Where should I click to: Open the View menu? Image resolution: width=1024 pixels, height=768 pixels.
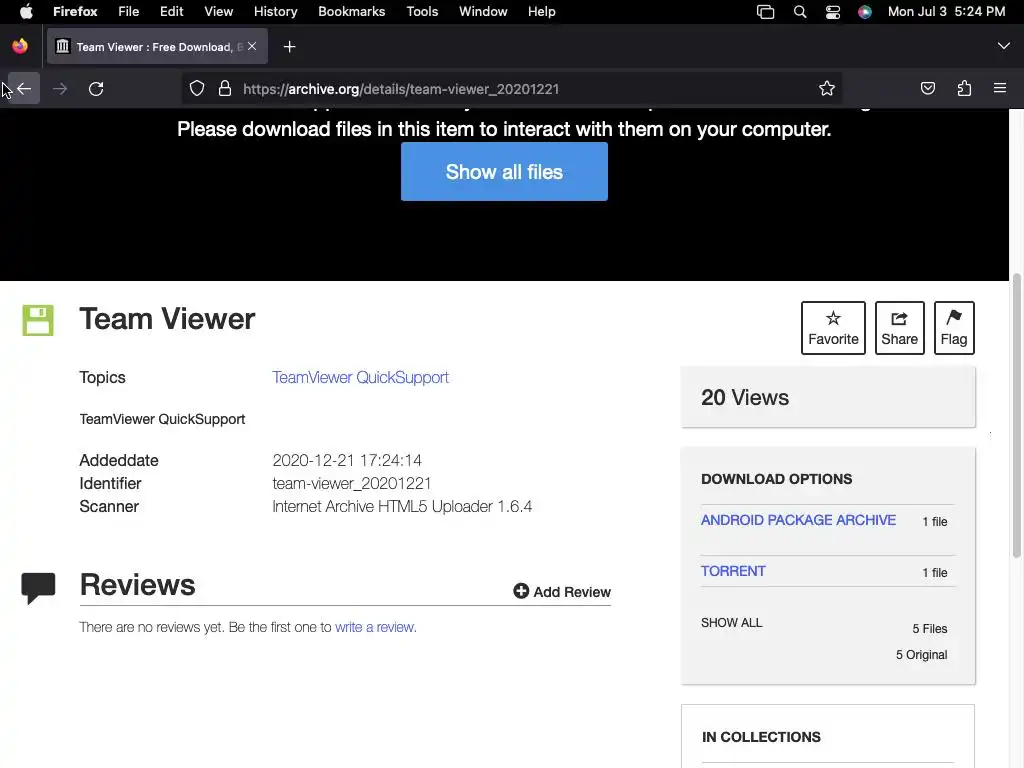(218, 11)
